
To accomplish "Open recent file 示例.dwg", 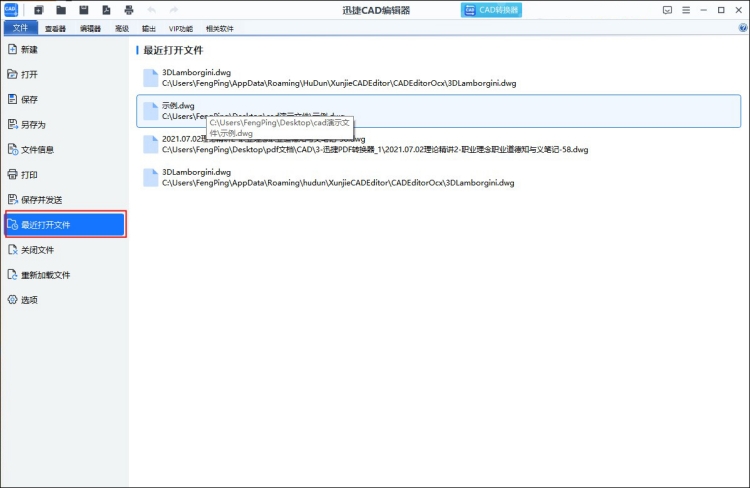I will (439, 111).
